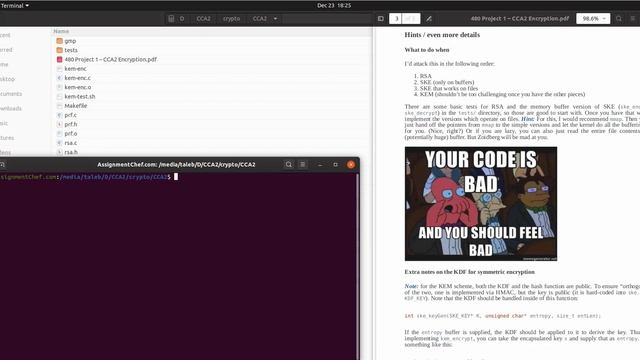Click the kem-enc.c file icon
The width and height of the screenshot is (640, 360).
[x=60, y=78]
